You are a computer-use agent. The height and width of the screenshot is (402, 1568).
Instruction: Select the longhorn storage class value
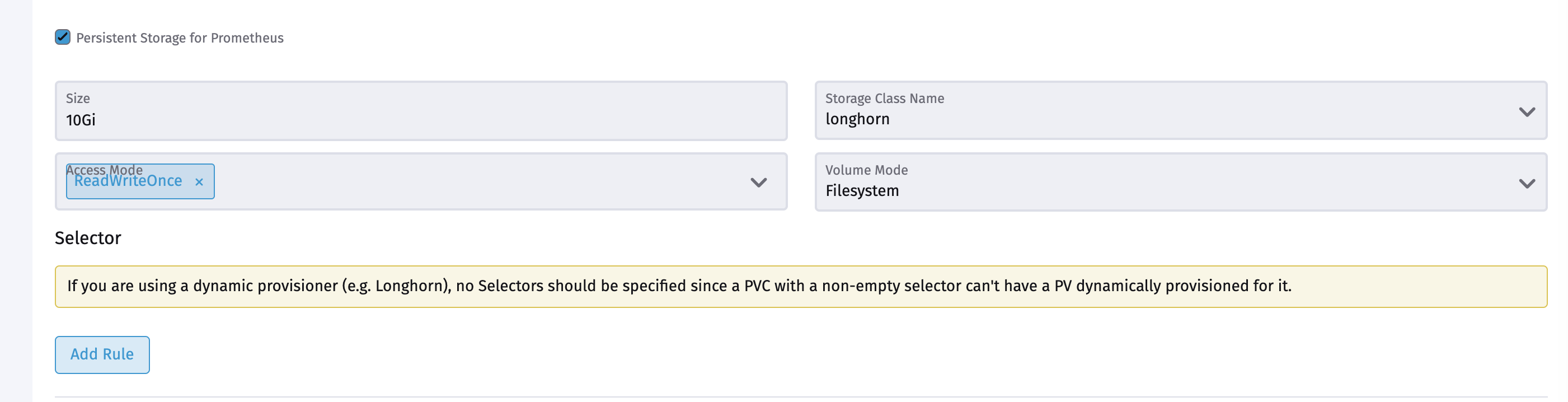click(x=858, y=119)
